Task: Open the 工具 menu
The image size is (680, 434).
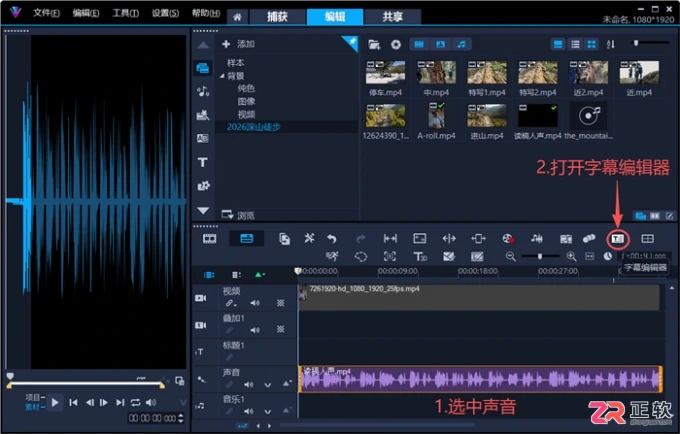Action: (125, 13)
